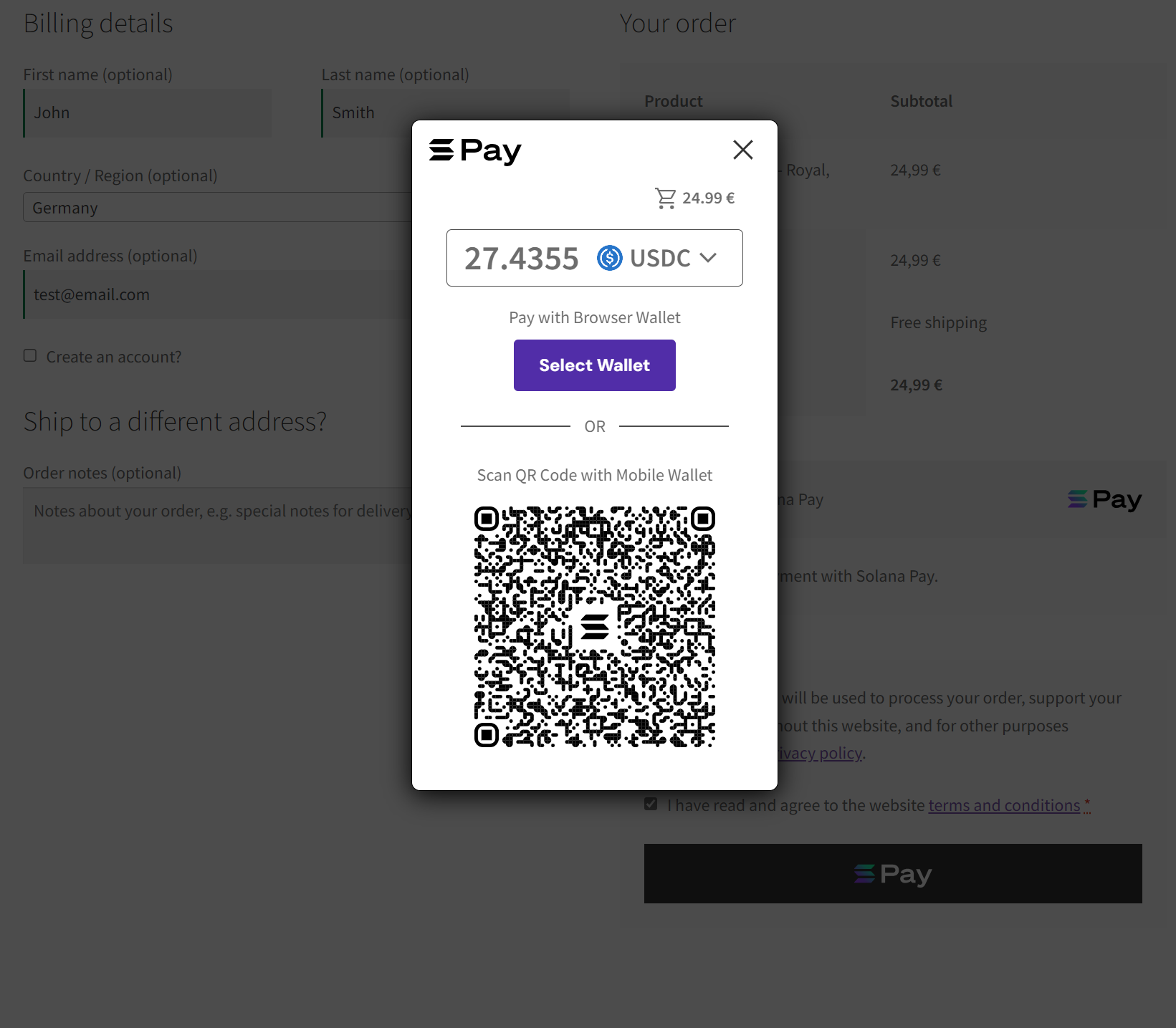Open the privacy policy link
This screenshot has width=1176, height=1028.
[818, 752]
